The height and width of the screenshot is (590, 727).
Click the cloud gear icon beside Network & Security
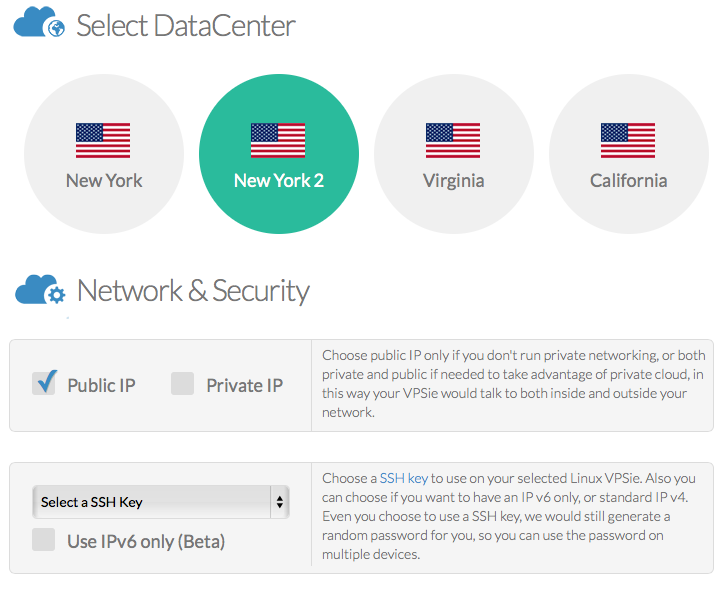40,290
